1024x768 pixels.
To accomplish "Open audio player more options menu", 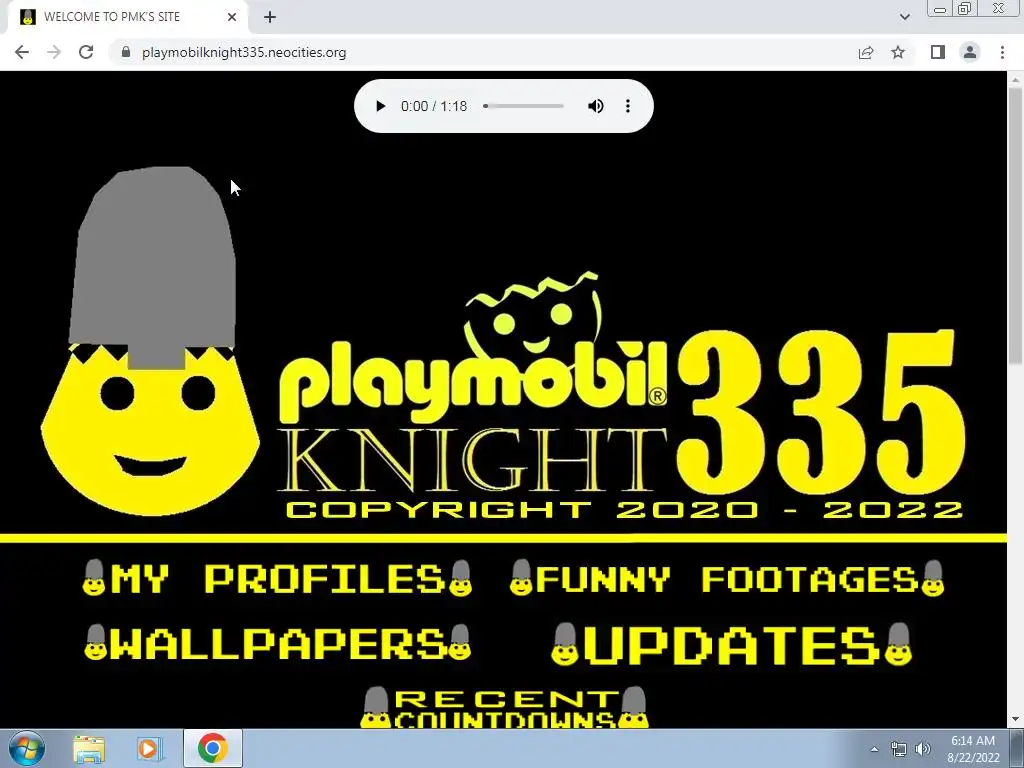I will pyautogui.click(x=628, y=106).
